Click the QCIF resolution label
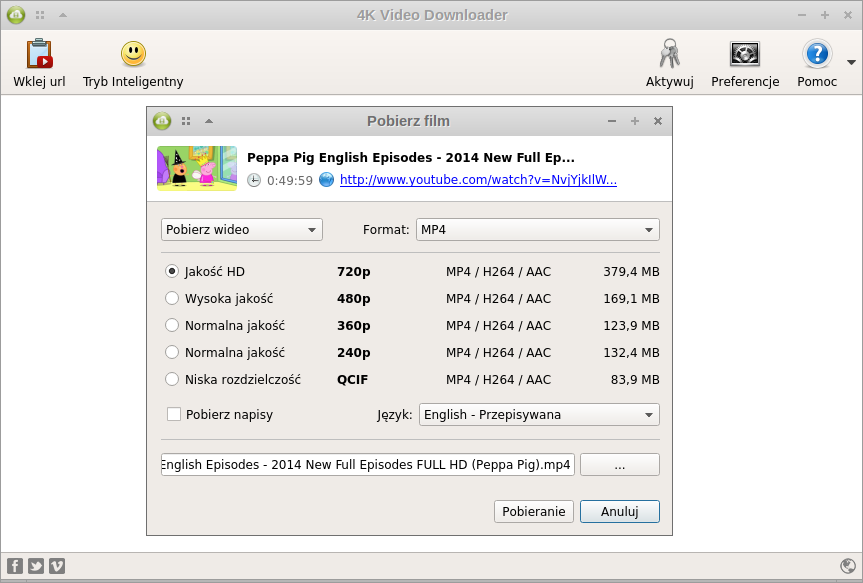863x583 pixels. point(352,379)
